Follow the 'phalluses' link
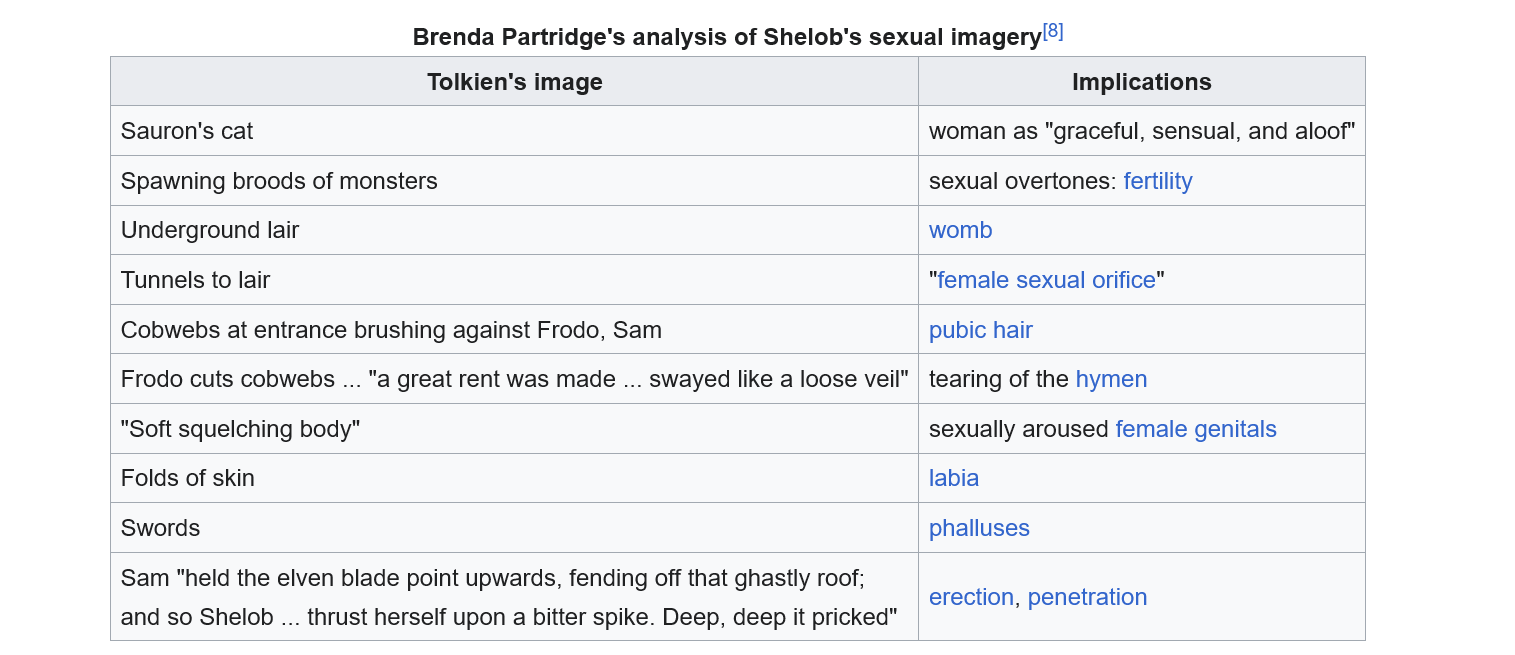 point(978,528)
